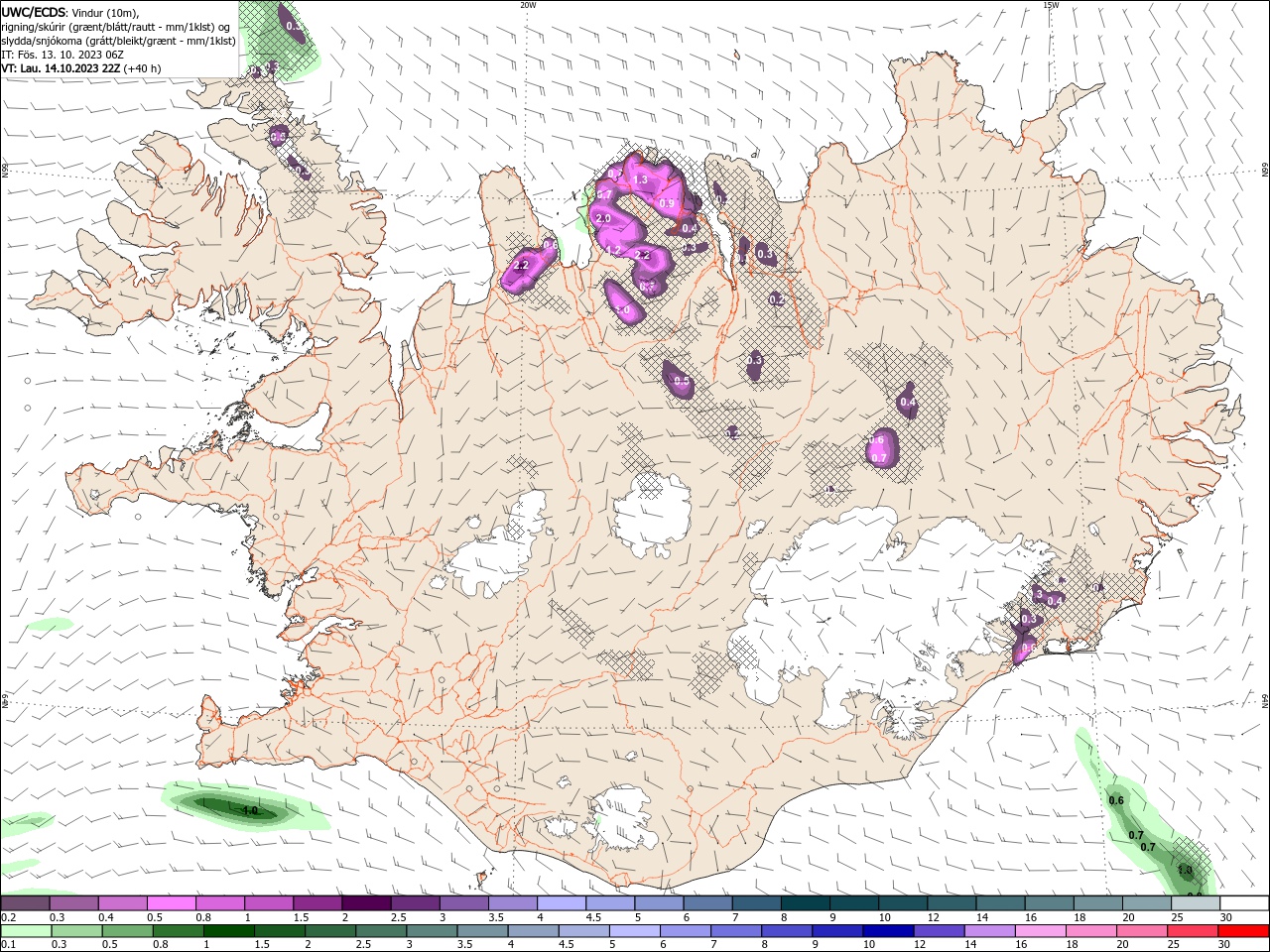Image resolution: width=1270 pixels, height=952 pixels.
Task: Click the darkest purple 2 swatch in the snow scale
Action: [x=366, y=903]
